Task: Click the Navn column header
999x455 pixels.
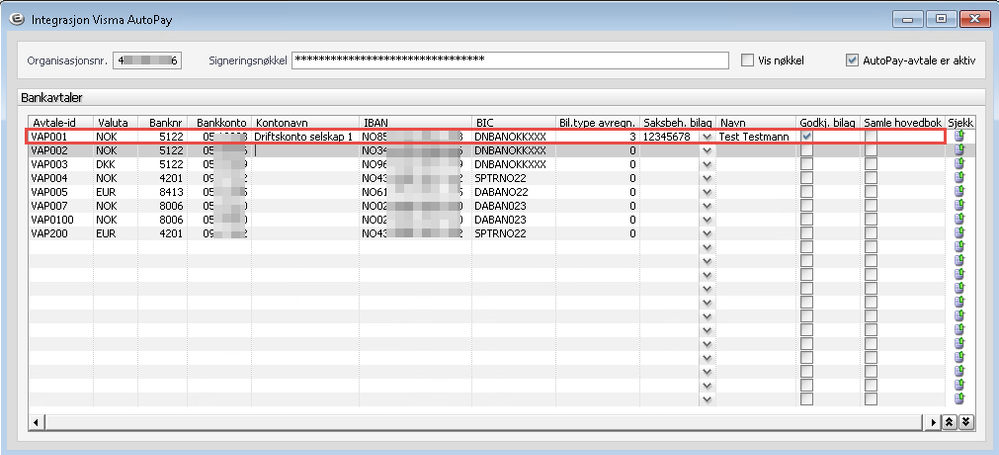Action: (x=756, y=122)
